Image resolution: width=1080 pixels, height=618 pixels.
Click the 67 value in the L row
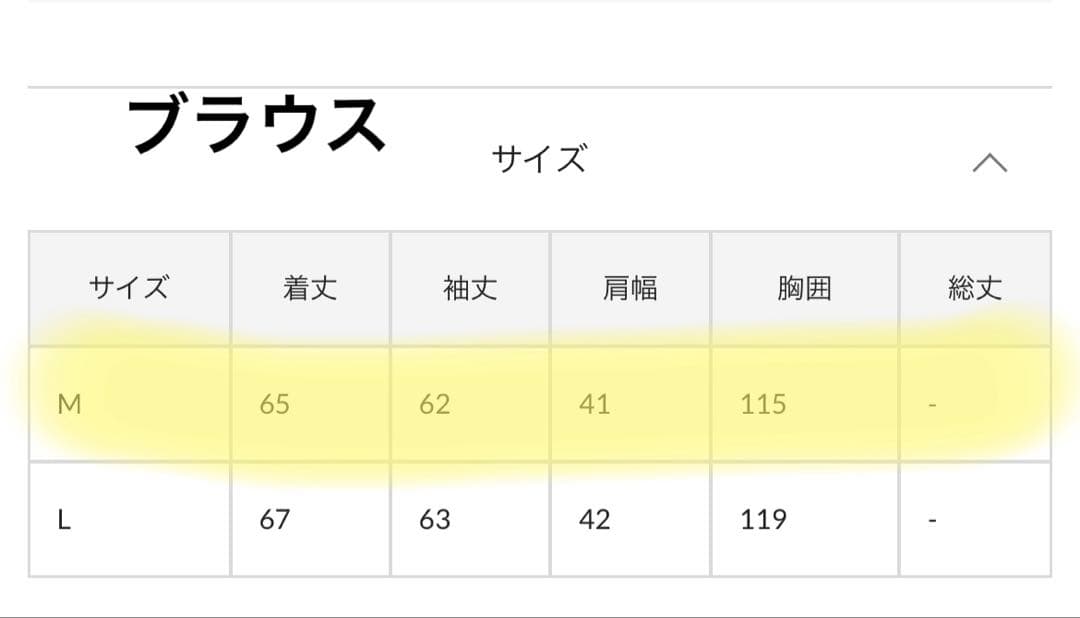tap(274, 520)
